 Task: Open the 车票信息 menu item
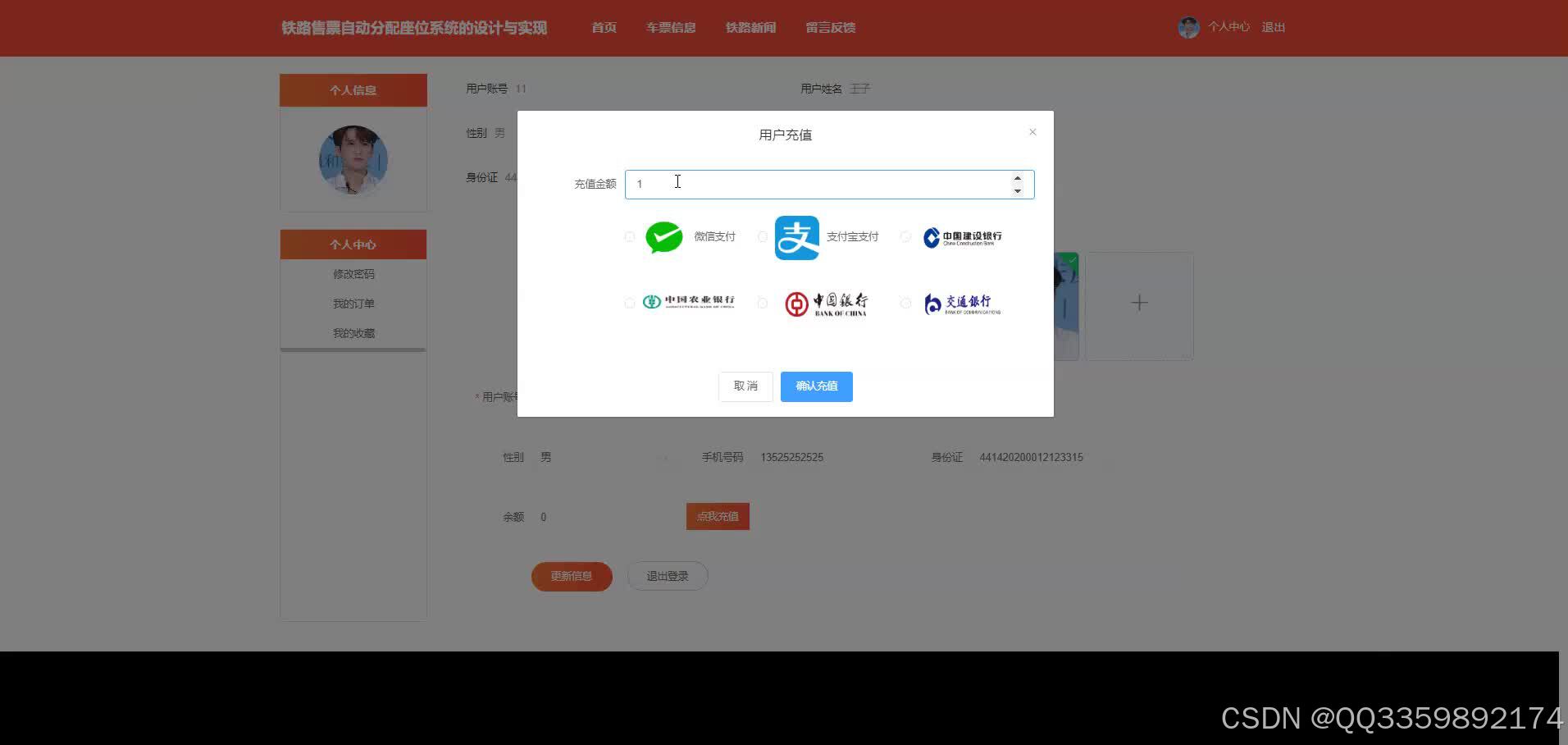(x=670, y=27)
